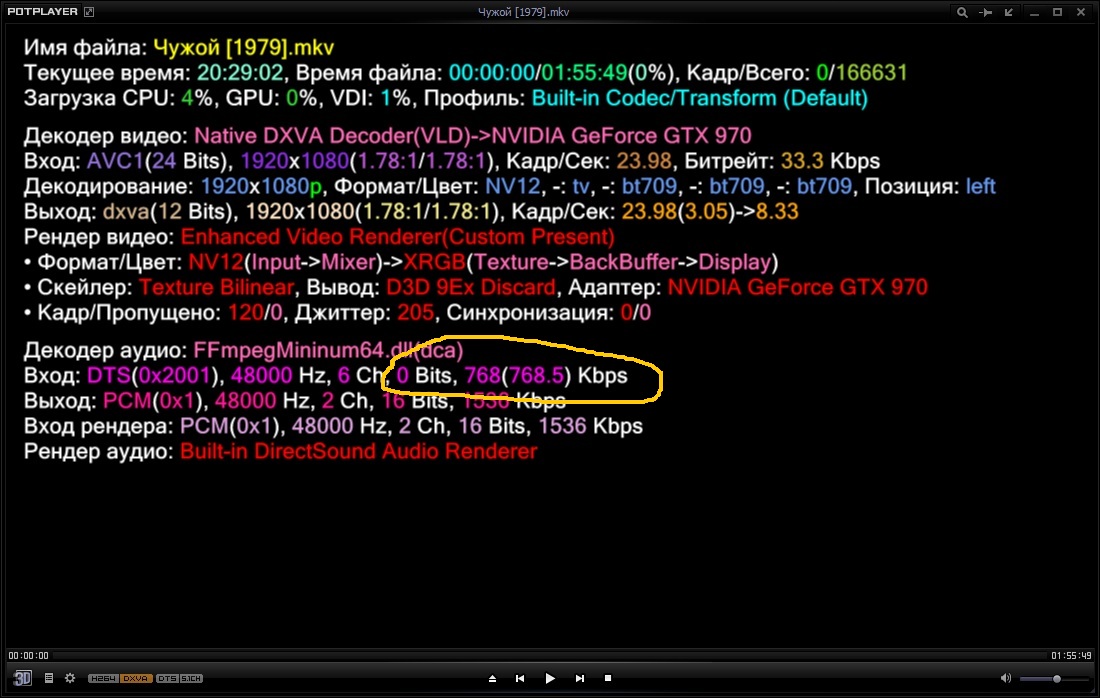
Task: Click the search magnifier in title bar
Action: point(962,12)
